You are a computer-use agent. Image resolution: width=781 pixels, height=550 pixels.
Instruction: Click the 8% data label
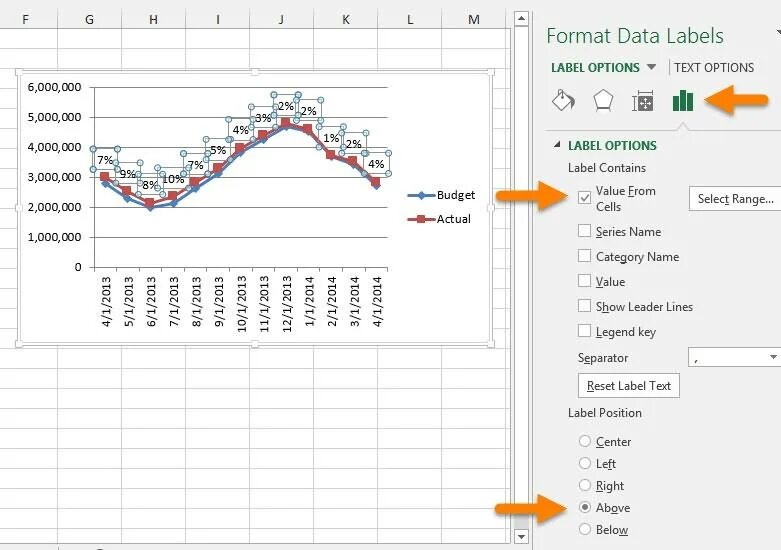150,185
